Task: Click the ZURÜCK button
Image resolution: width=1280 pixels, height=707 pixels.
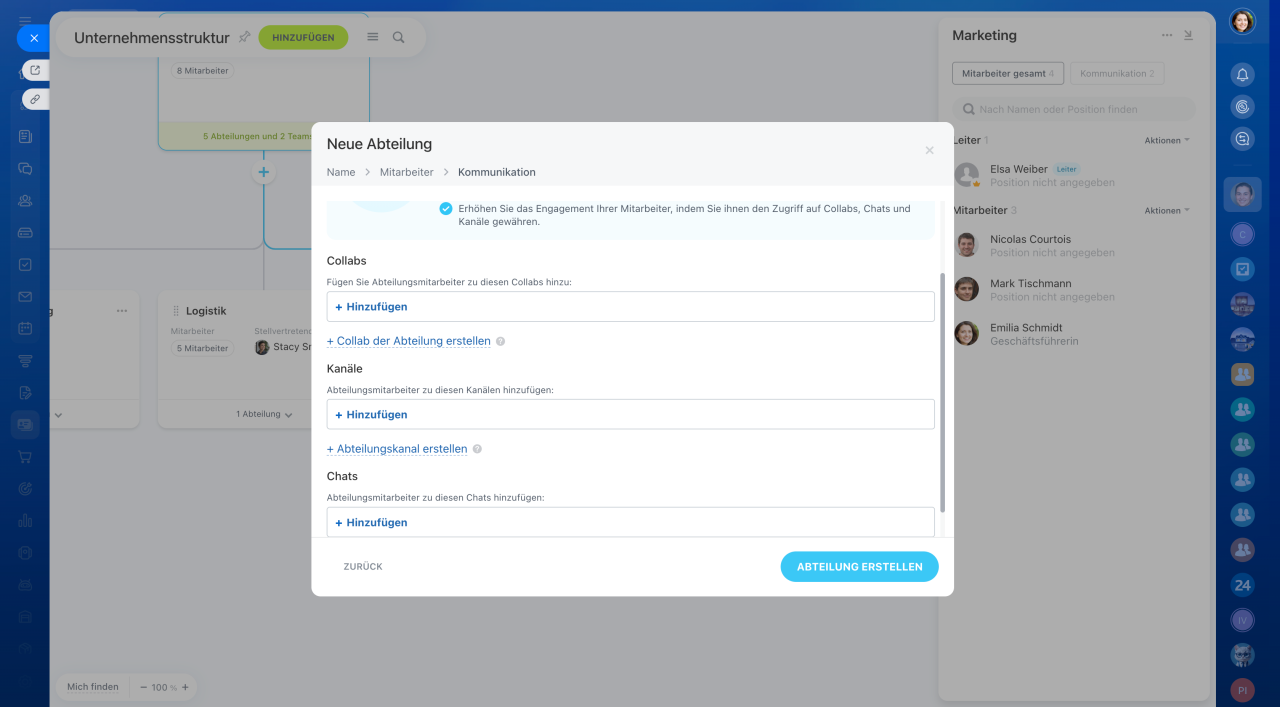Action: (x=363, y=567)
